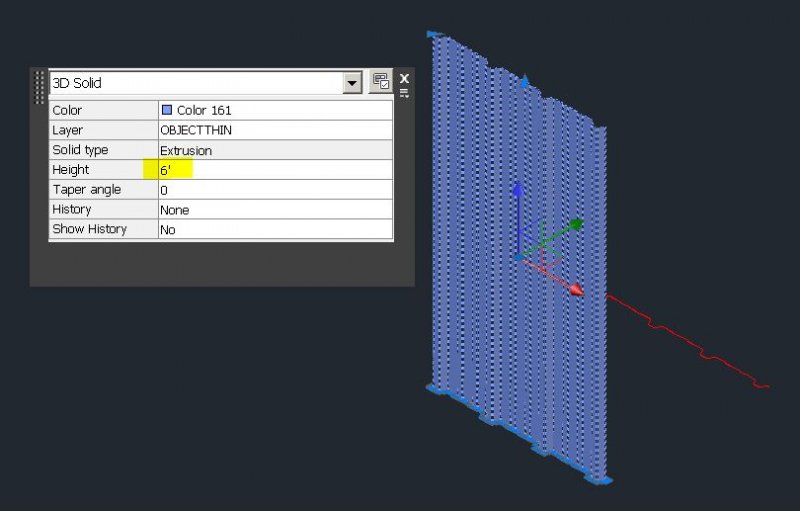Click the dotted panel grip handle
The height and width of the screenshot is (511, 800).
39,87
